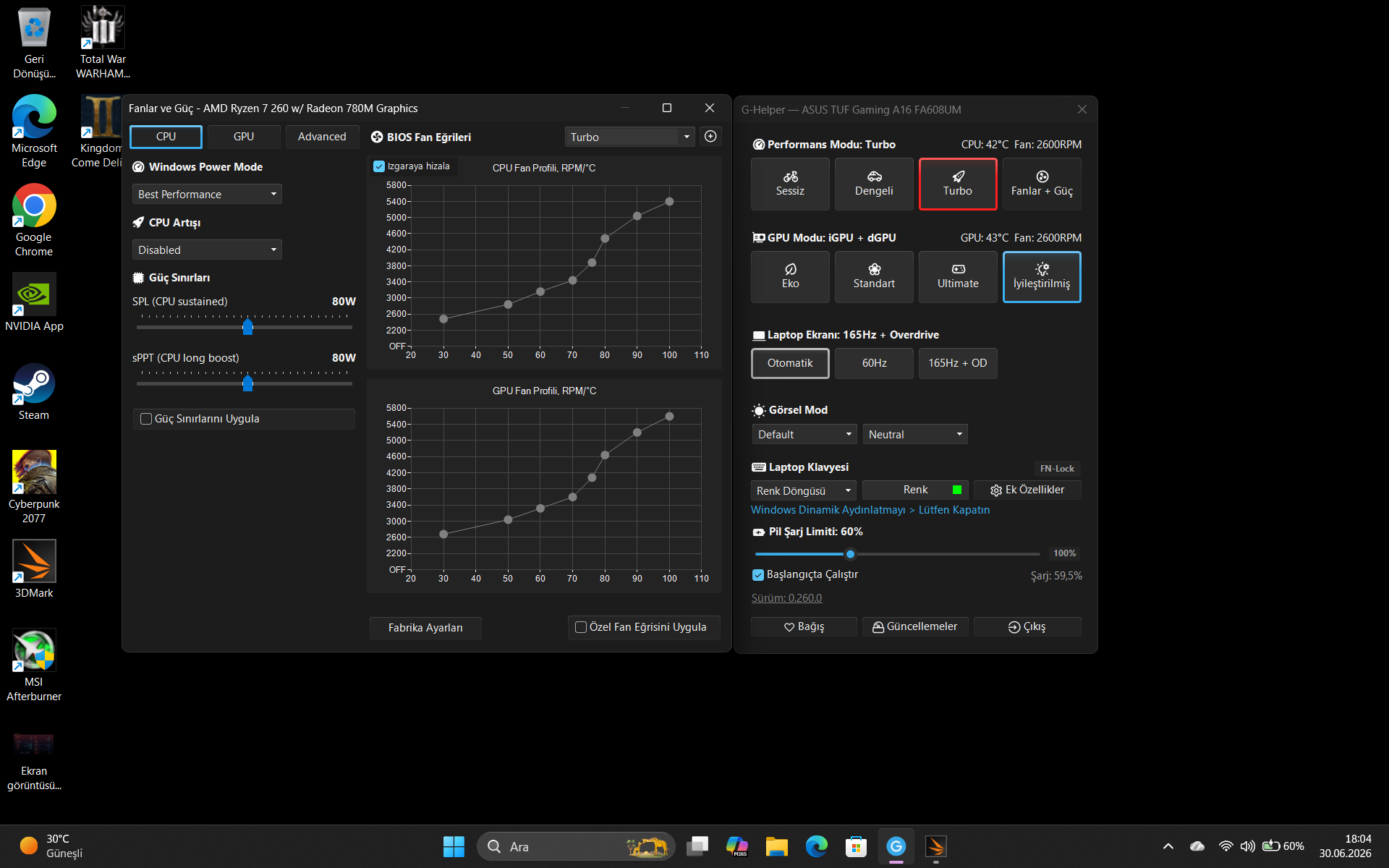Open Google Chrome desktop shortcut
Screen dimensions: 1389x868
coord(34,221)
